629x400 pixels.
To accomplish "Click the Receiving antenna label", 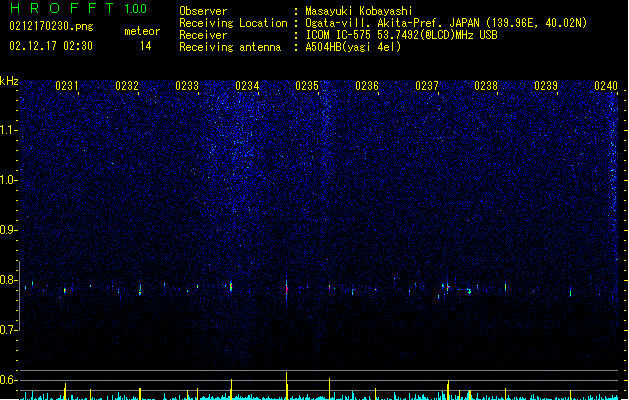I will 230,47.
